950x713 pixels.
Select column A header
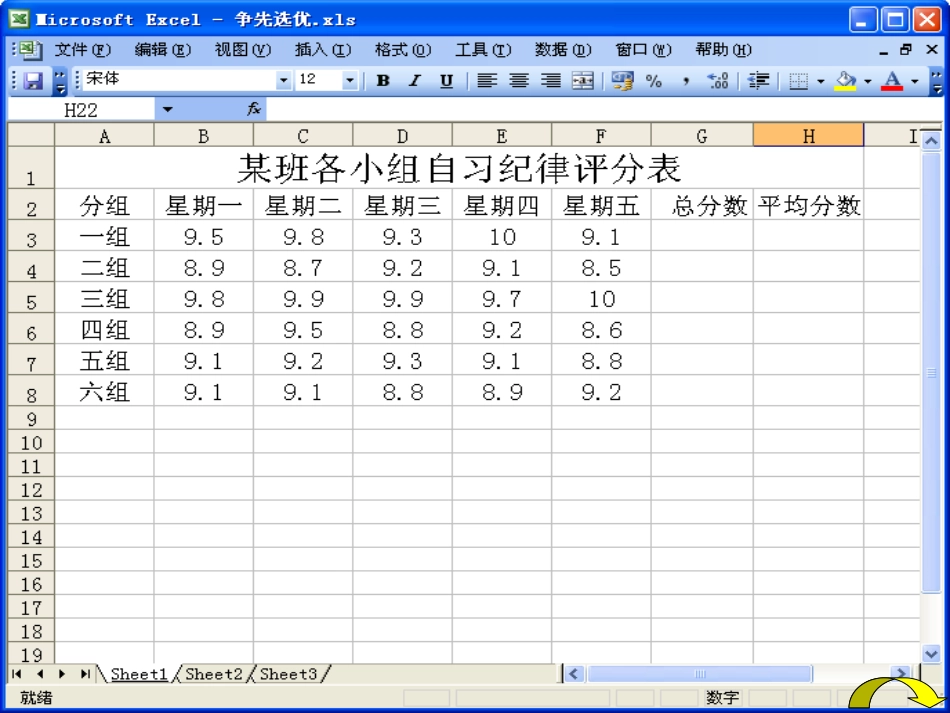pos(104,136)
